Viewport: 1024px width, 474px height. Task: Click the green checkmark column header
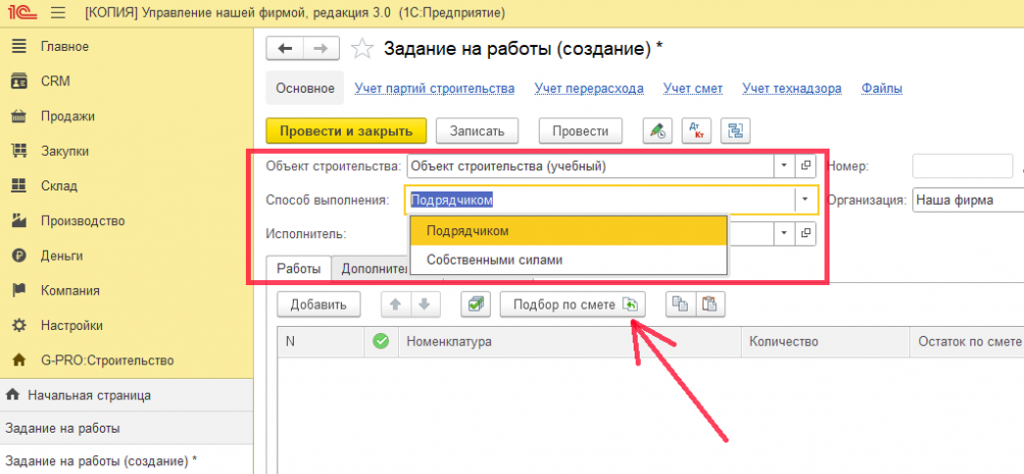point(380,342)
